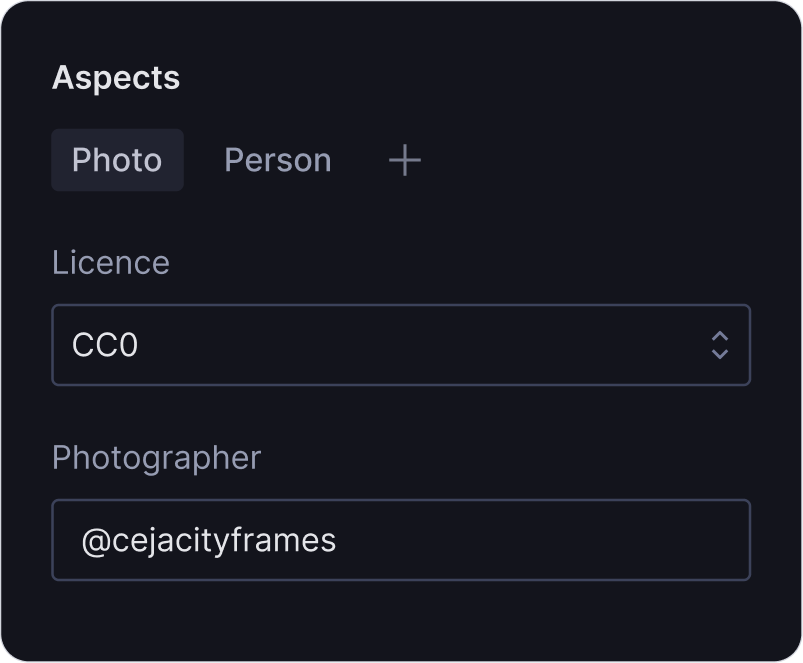Click the downward chevron in Licence selector
Viewport: 803px width, 663px height.
[719, 354]
